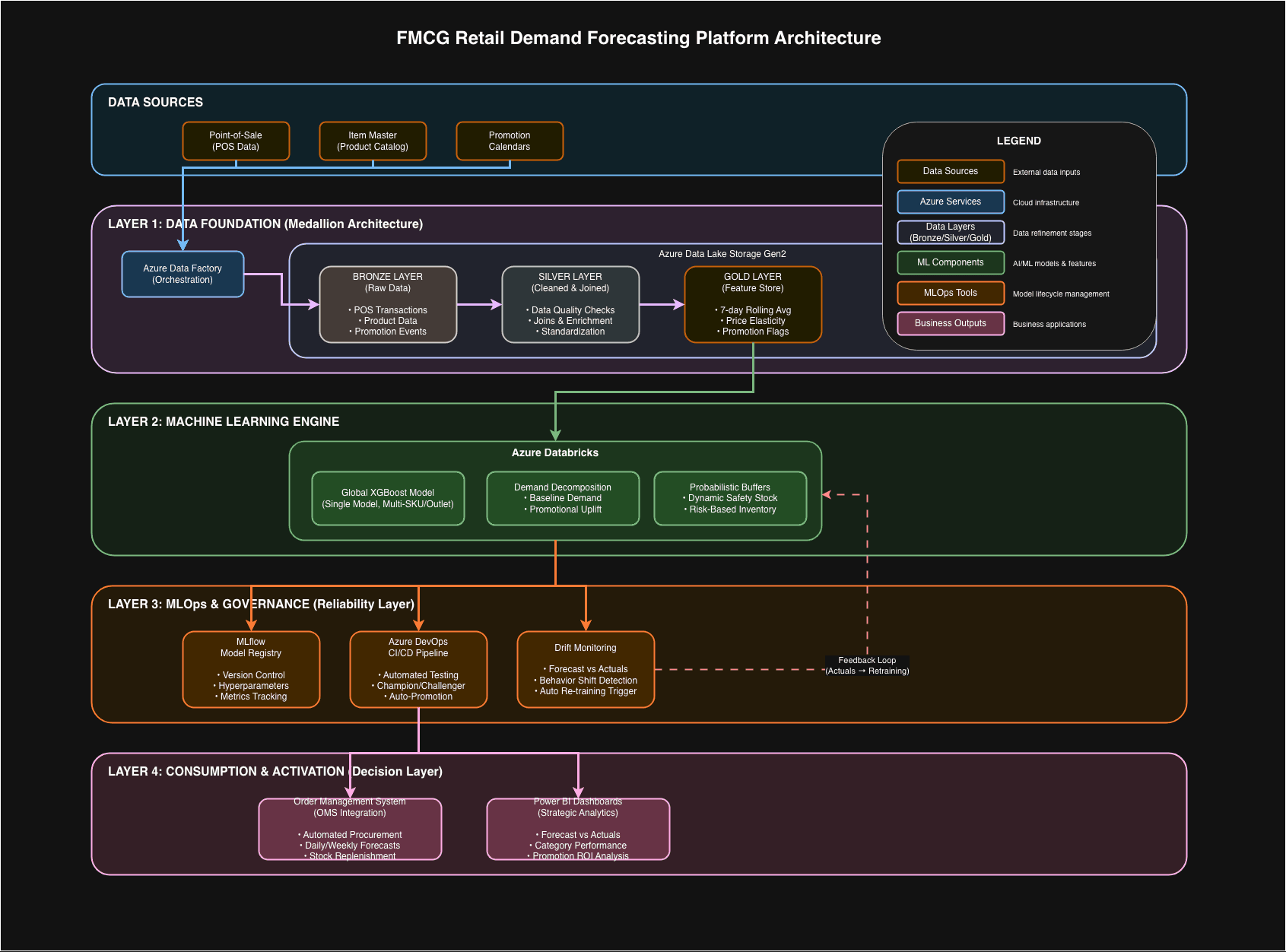
Task: Select the Promotion Calendars source box
Action: (510, 141)
